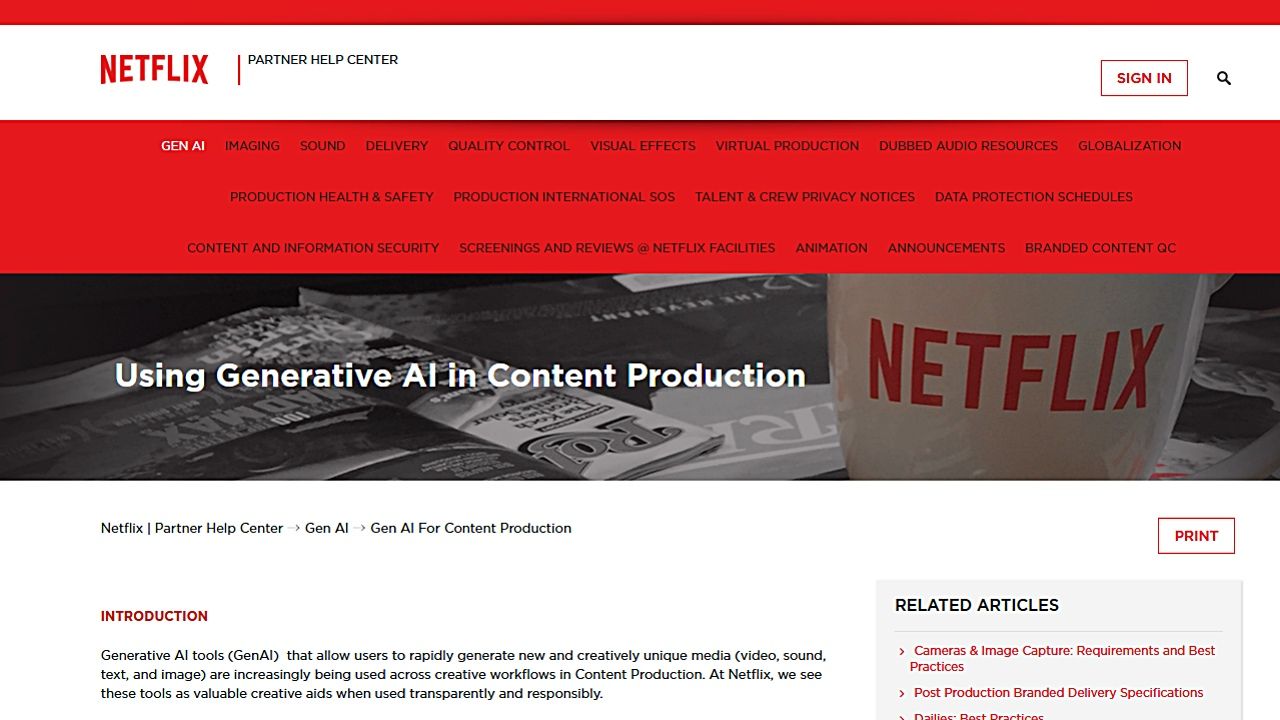Open the Delivery menu item
This screenshot has height=720, width=1280.
tap(397, 146)
